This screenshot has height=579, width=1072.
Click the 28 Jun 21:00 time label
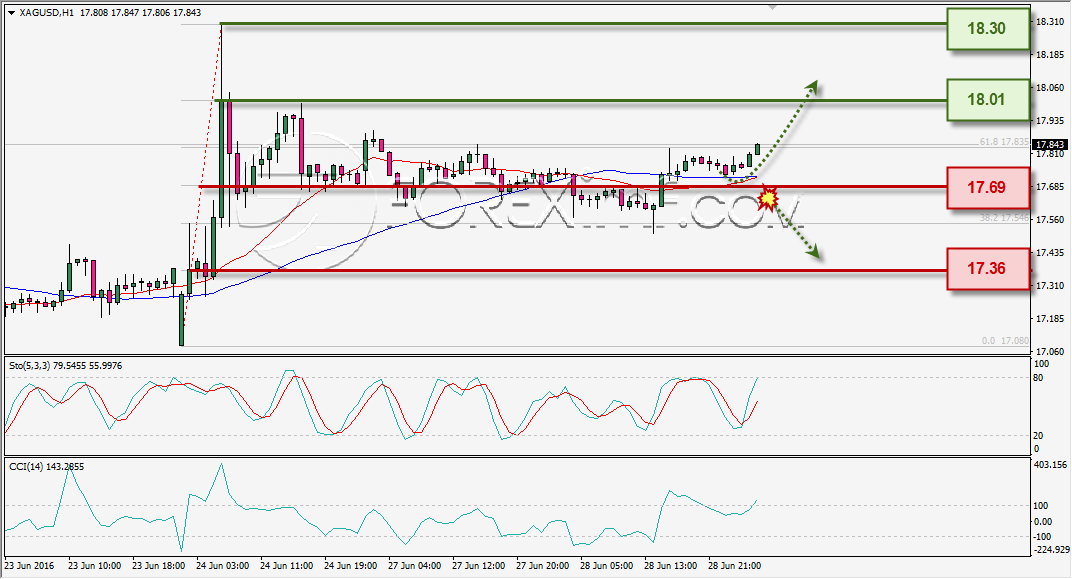pyautogui.click(x=735, y=566)
